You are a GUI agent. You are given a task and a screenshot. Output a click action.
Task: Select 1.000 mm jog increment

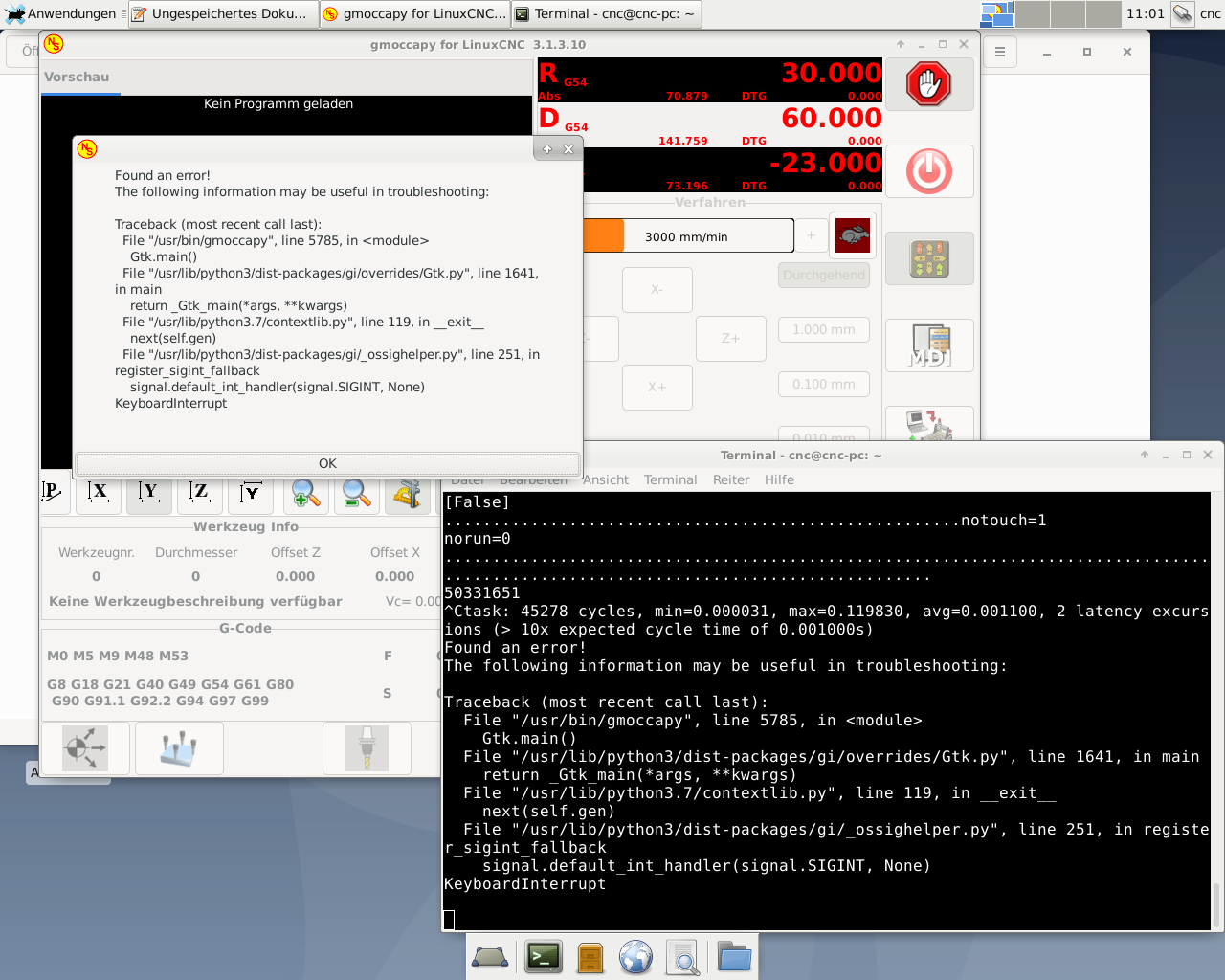click(824, 329)
